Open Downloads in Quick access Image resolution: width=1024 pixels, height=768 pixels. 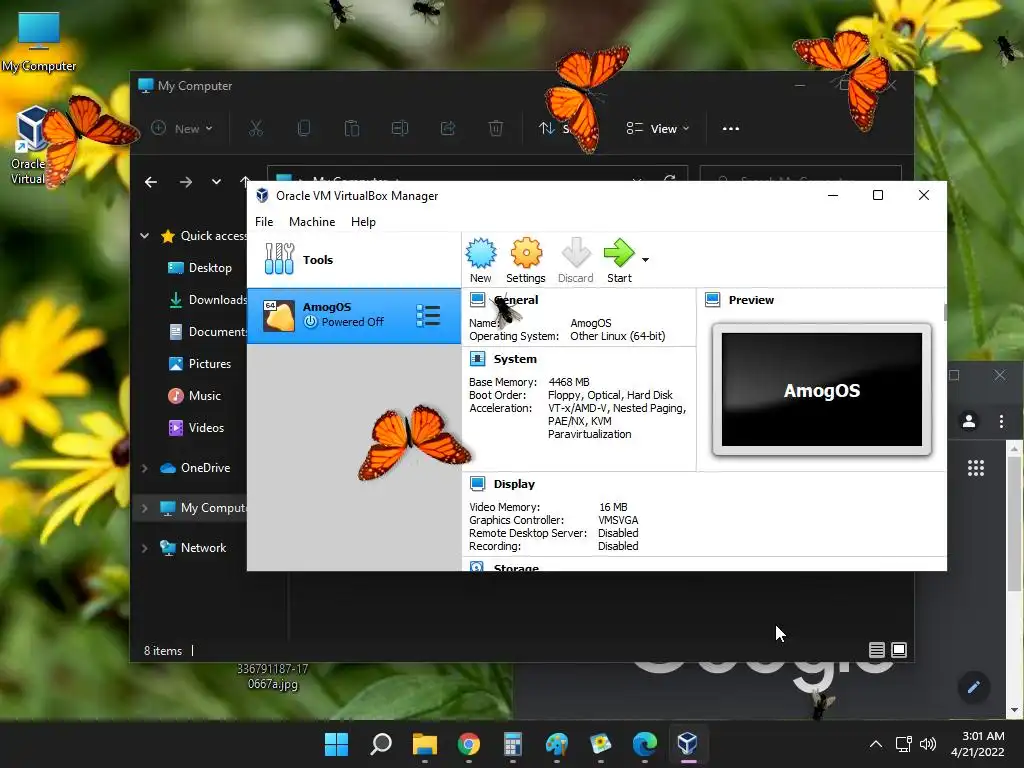tap(208, 300)
